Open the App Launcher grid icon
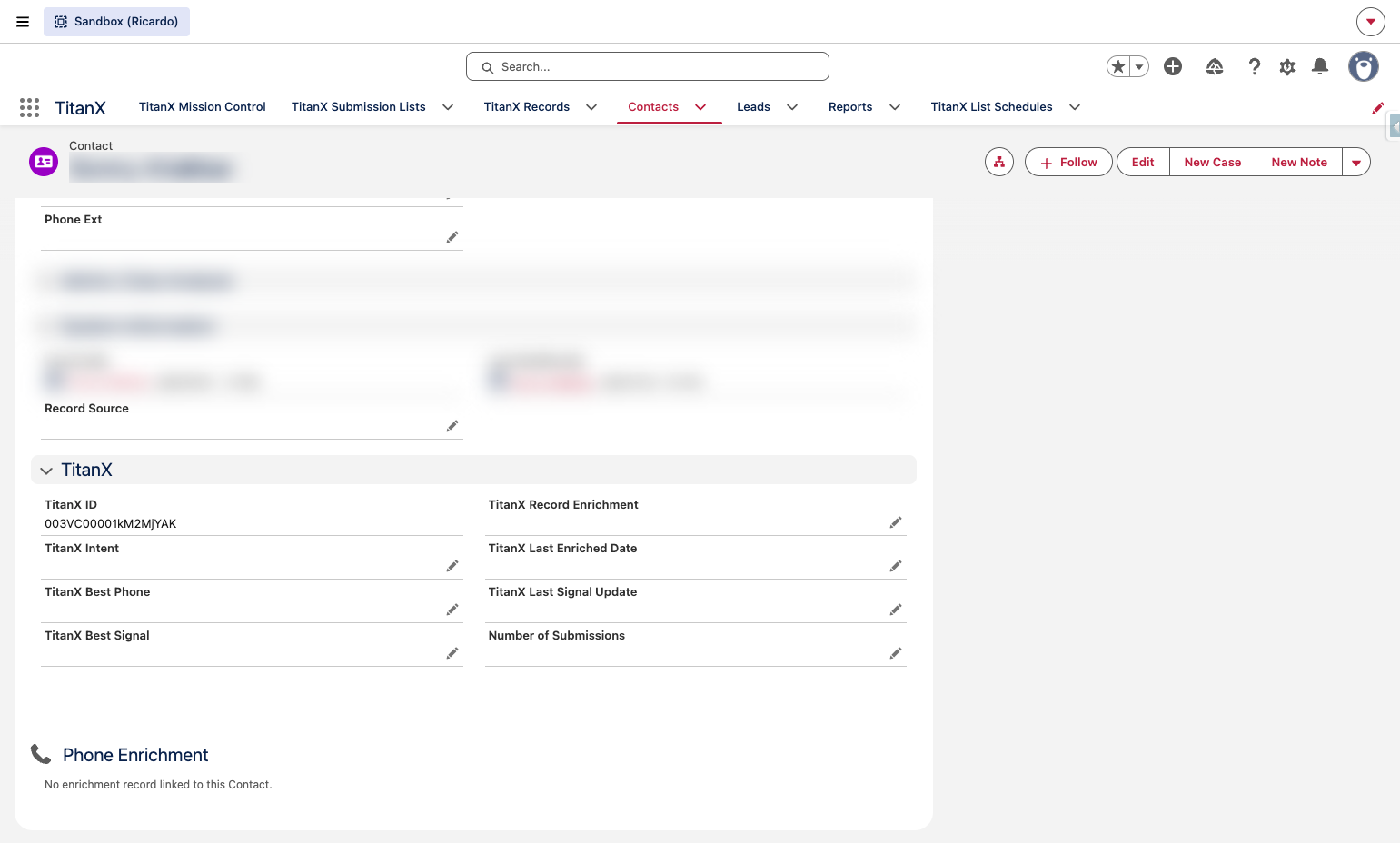 coord(29,107)
